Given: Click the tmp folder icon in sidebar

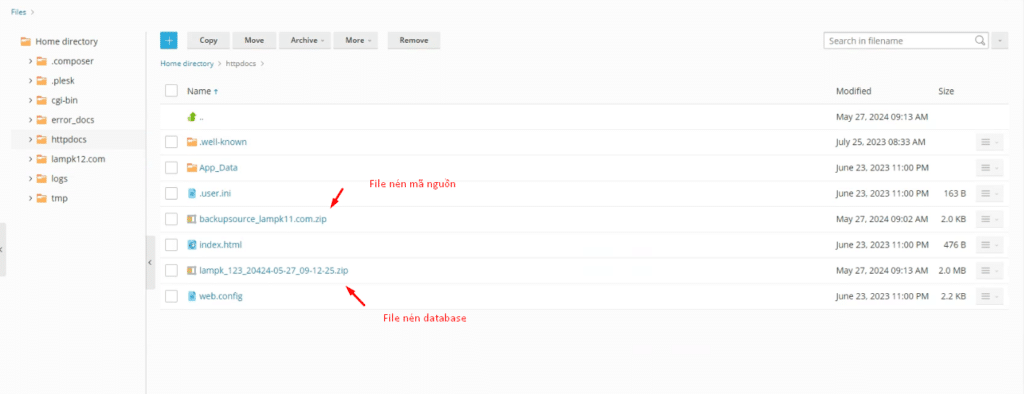Looking at the screenshot, I should coord(42,198).
